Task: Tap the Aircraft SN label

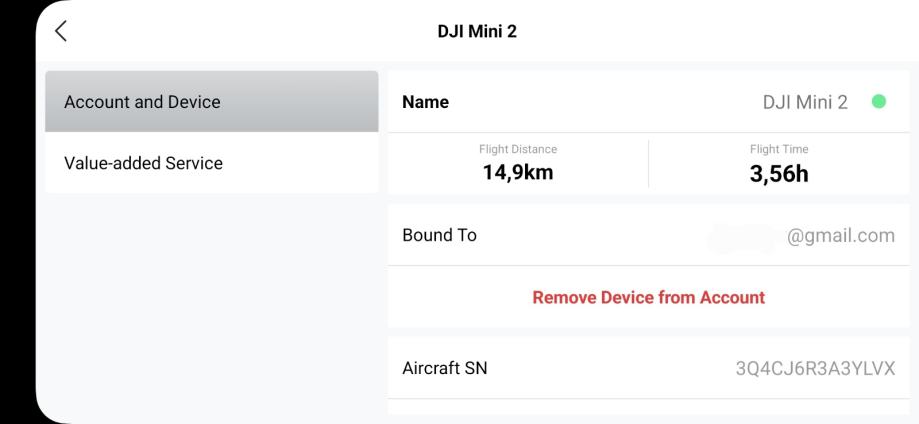Action: (445, 368)
